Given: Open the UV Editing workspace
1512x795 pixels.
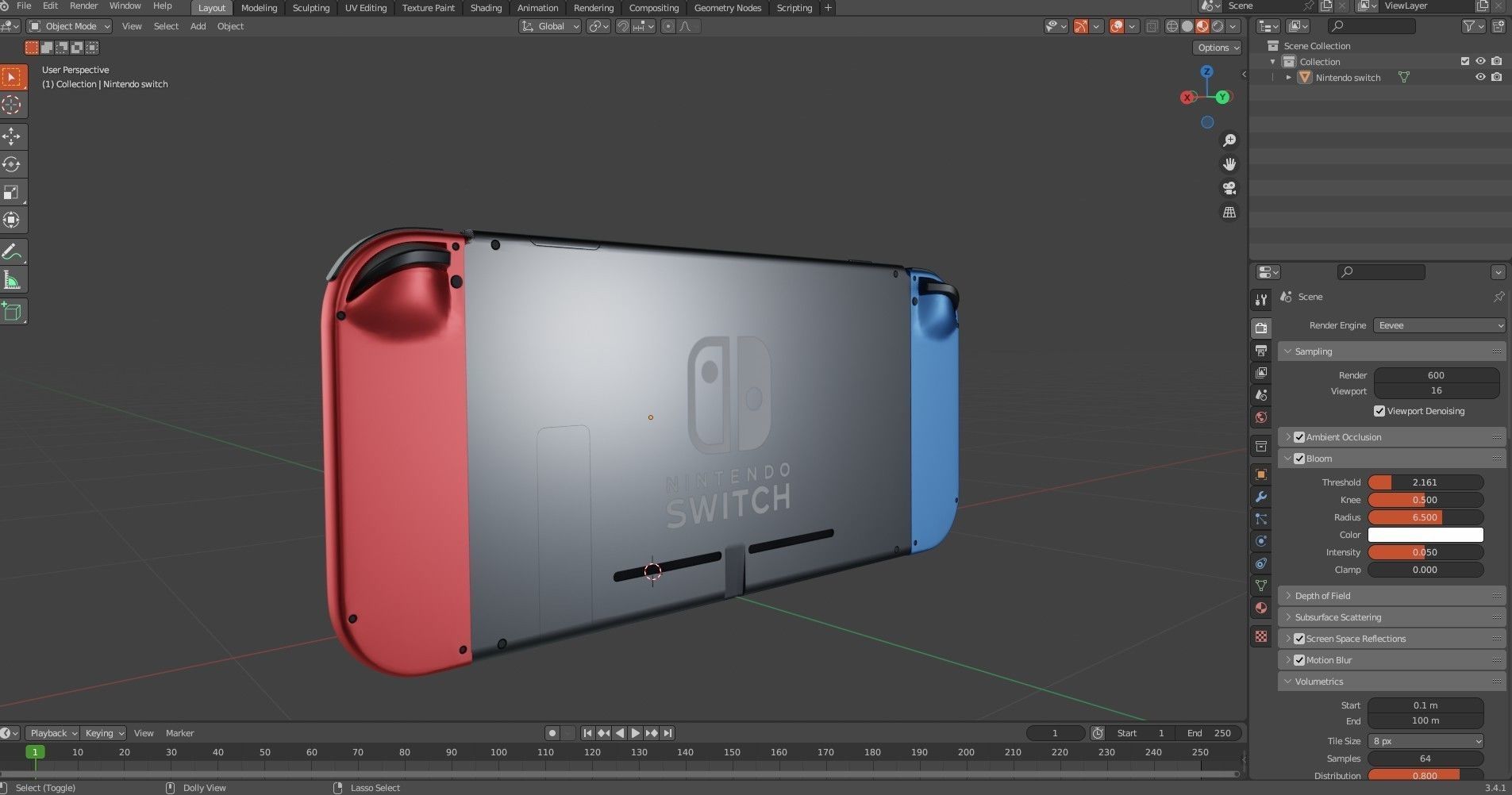Looking at the screenshot, I should tap(366, 8).
